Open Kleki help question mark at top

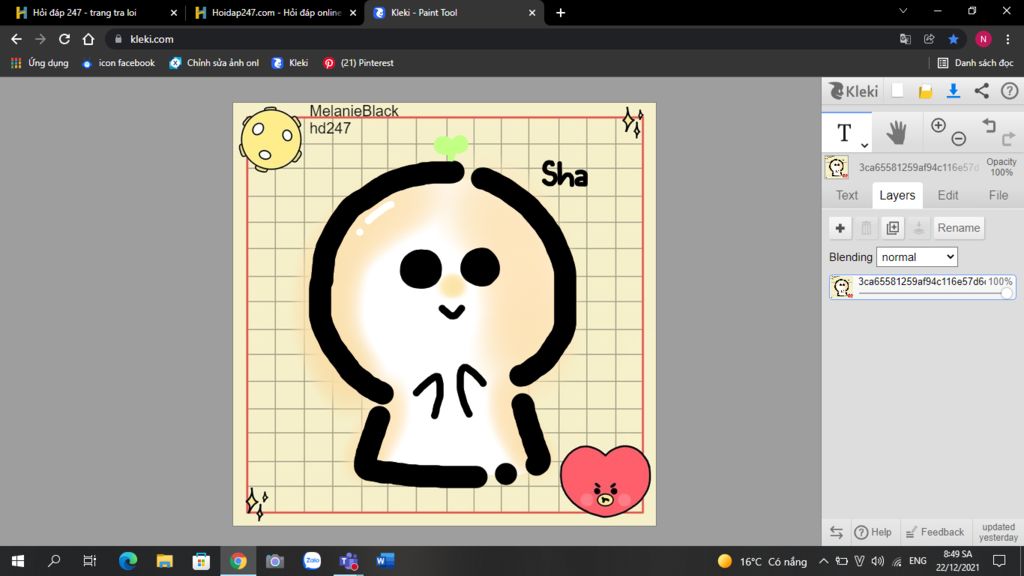[x=1010, y=91]
